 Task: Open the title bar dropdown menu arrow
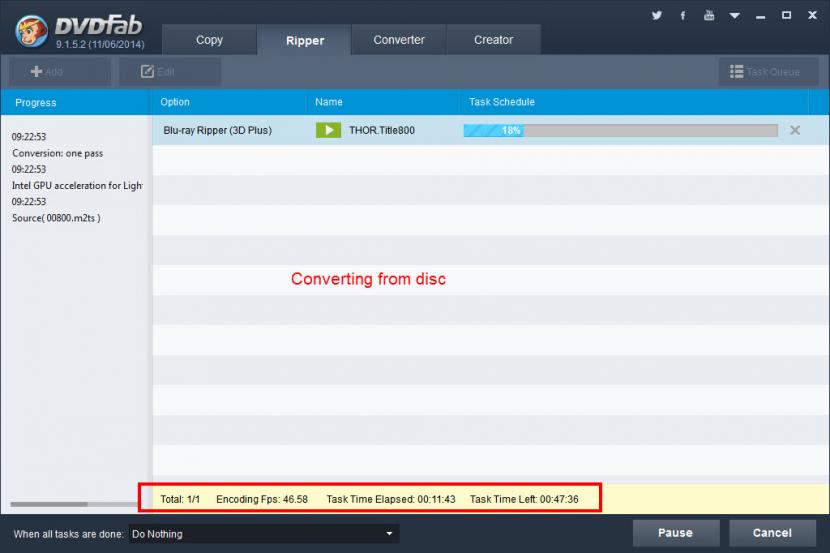coord(734,16)
